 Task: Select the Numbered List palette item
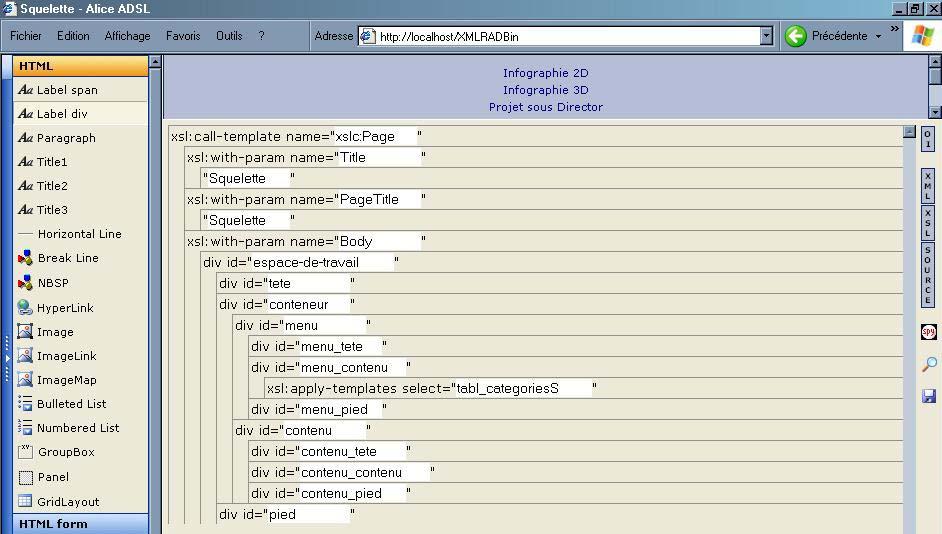pyautogui.click(x=77, y=428)
